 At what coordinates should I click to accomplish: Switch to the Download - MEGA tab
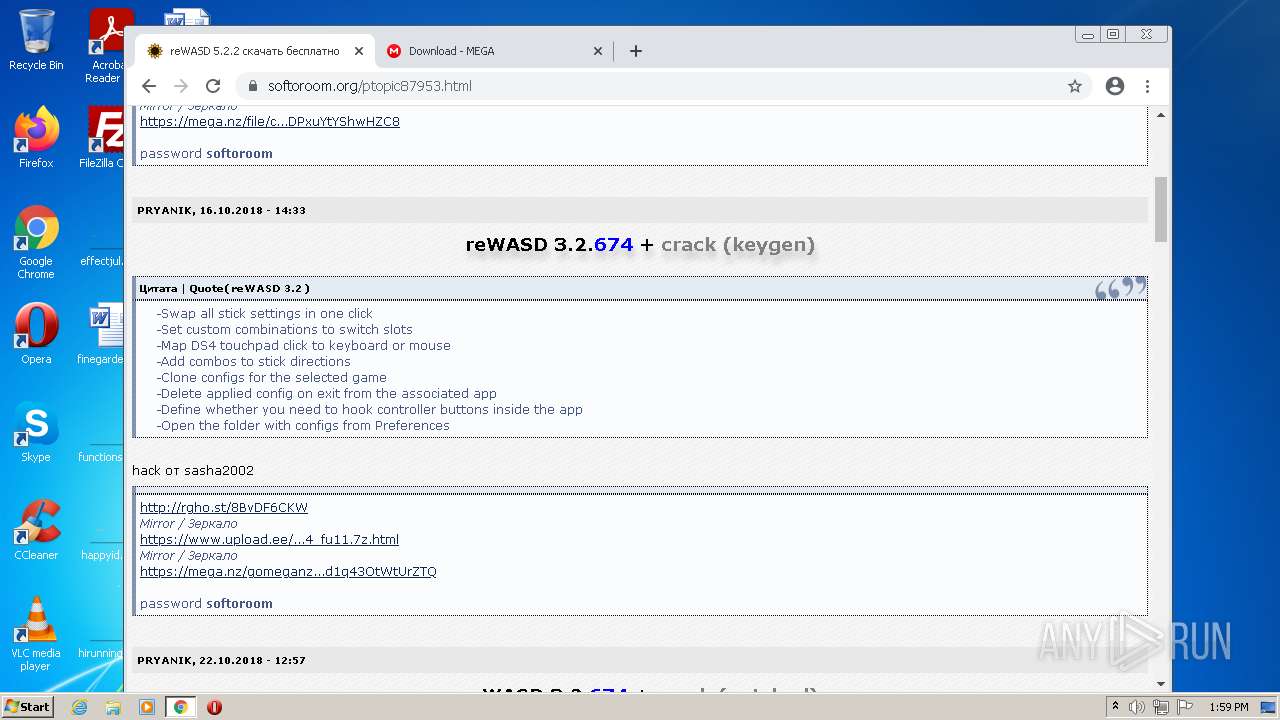tap(495, 51)
